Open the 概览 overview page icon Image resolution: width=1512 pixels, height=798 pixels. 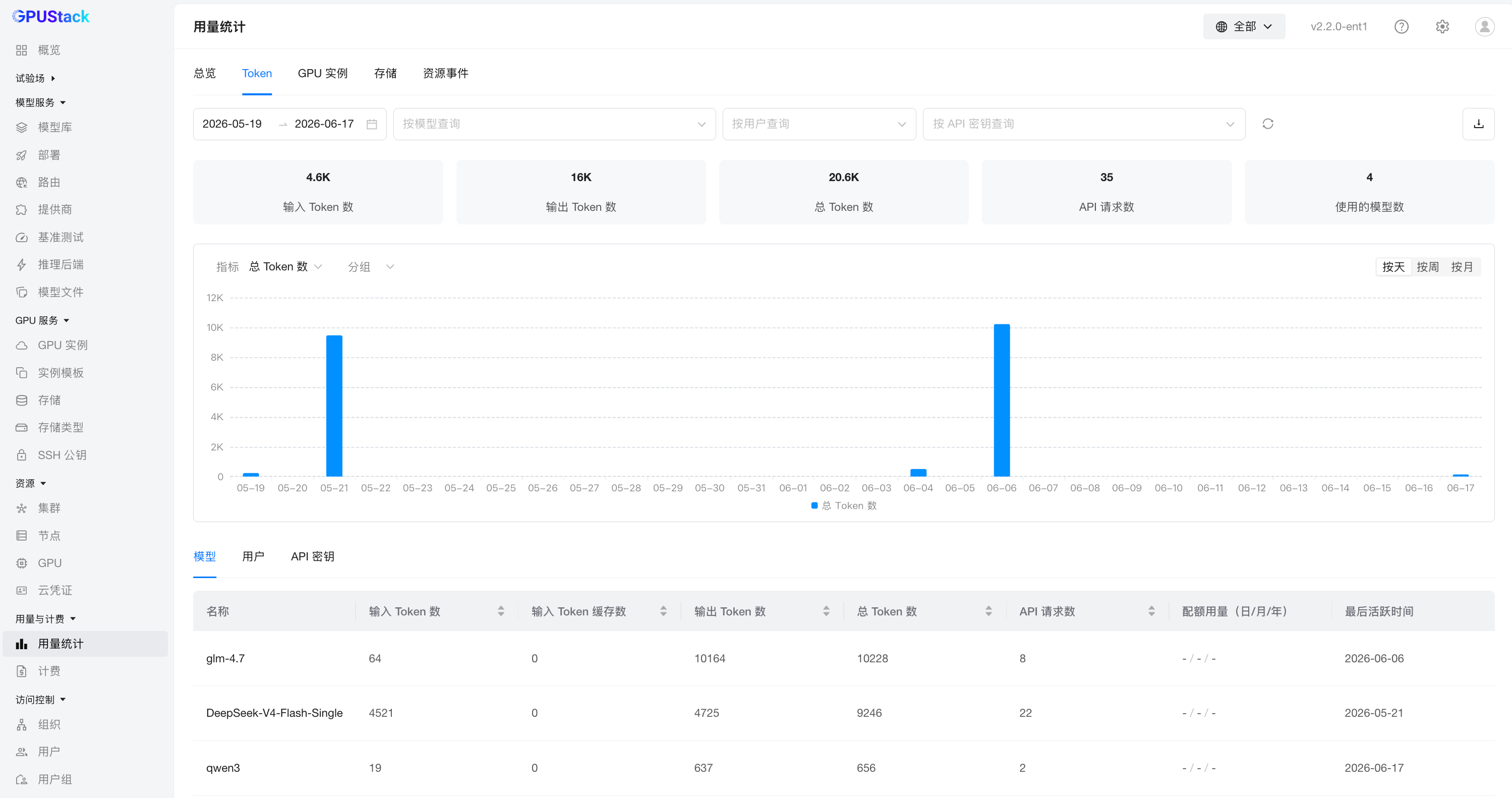(x=22, y=50)
